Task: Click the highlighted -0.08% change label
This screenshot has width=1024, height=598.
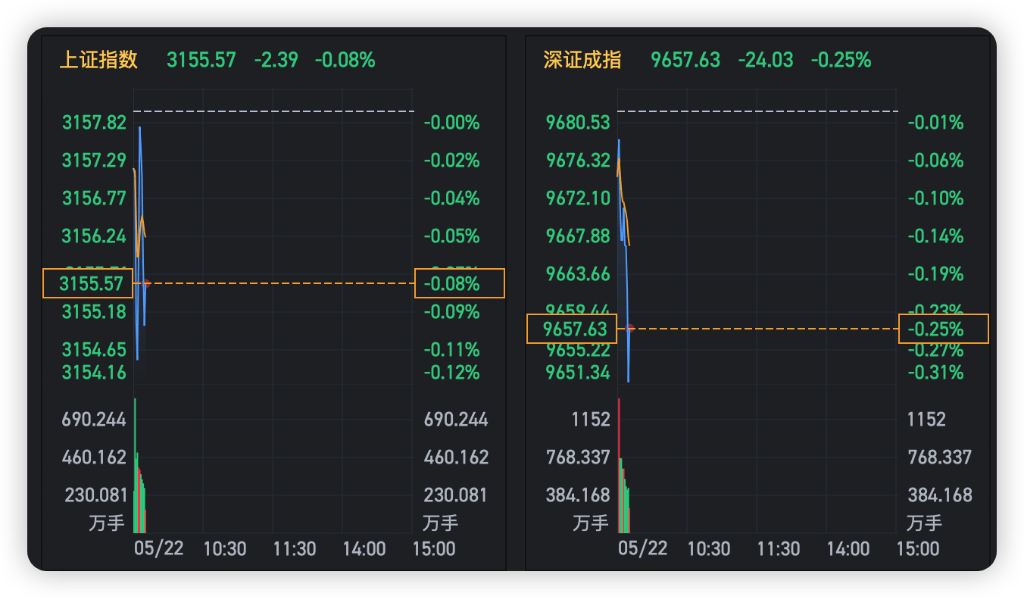Action: 460,283
